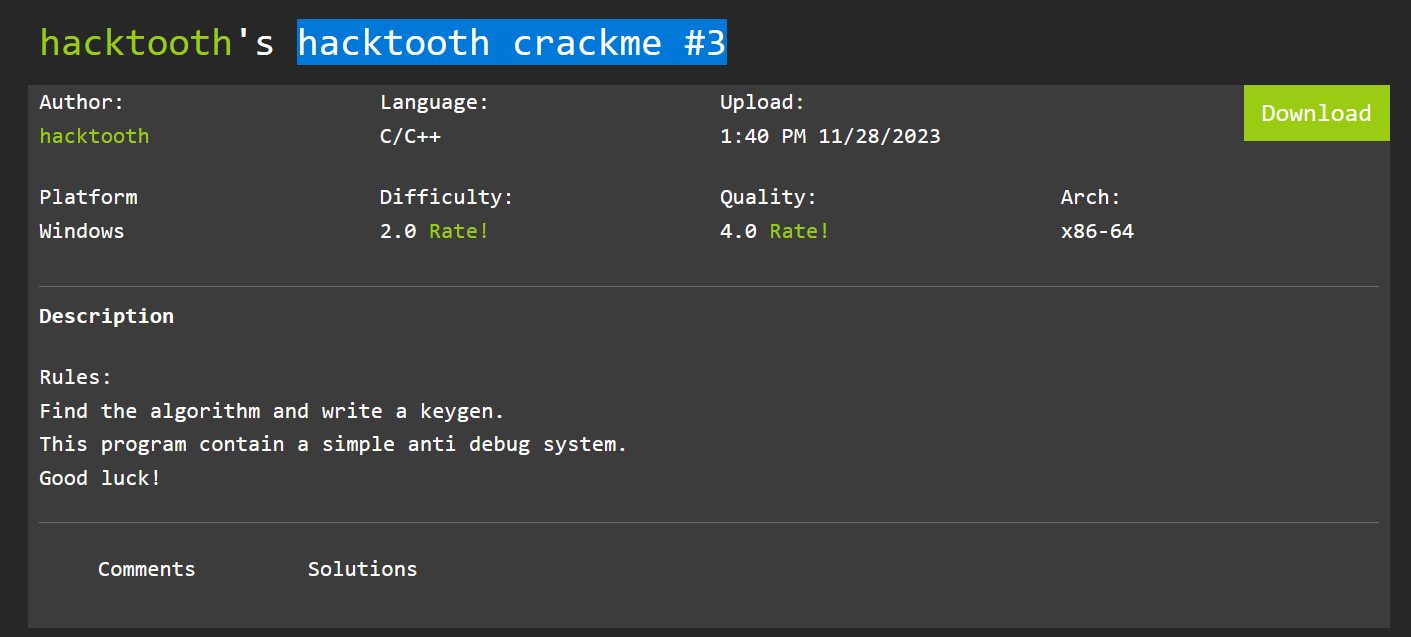
Task: Click the Windows platform value
Action: click(82, 231)
